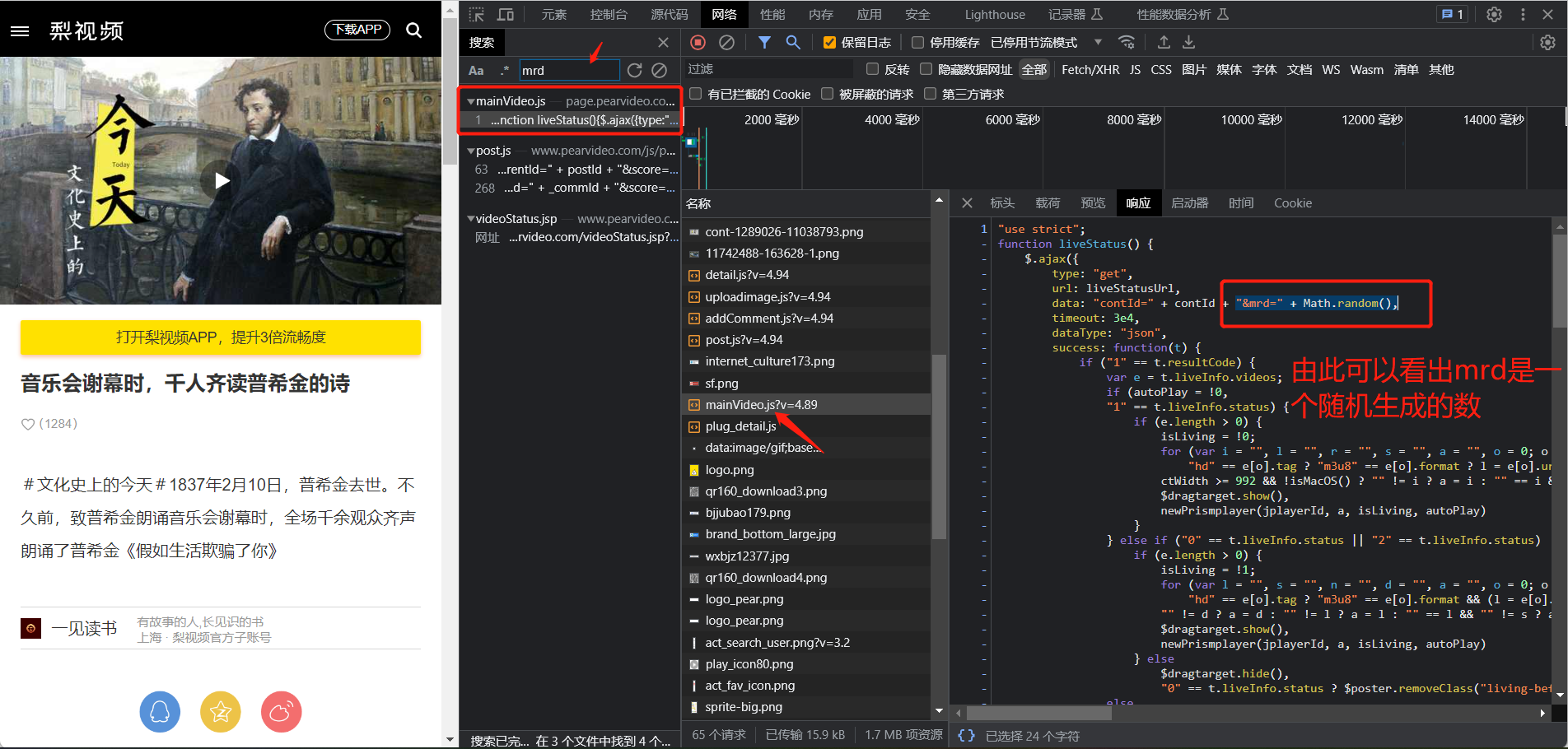Open the DevTools three-dot more menu
This screenshot has width=1568, height=749.
[x=1523, y=15]
